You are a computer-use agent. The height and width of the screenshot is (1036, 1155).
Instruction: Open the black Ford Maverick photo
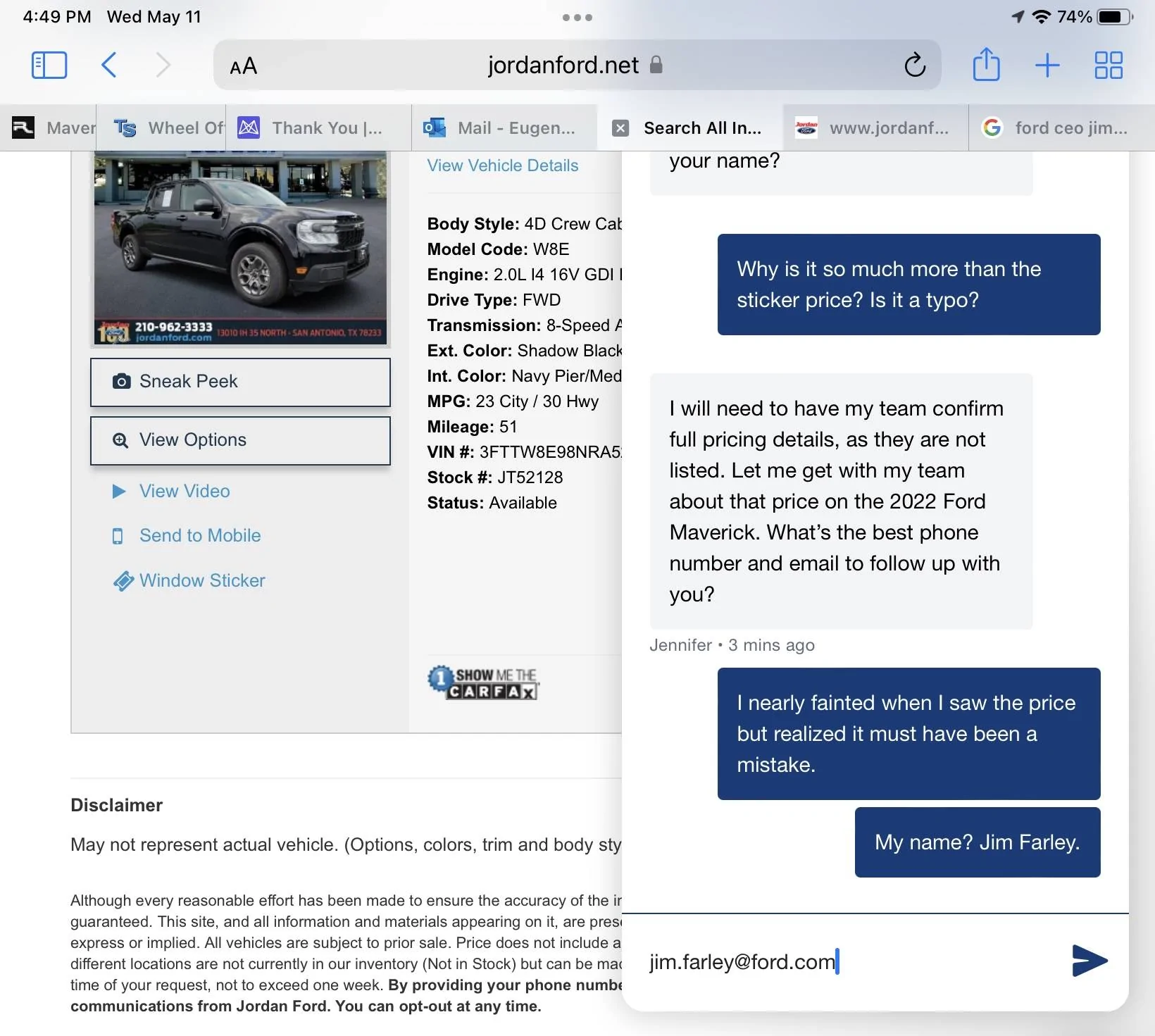pyautogui.click(x=240, y=249)
